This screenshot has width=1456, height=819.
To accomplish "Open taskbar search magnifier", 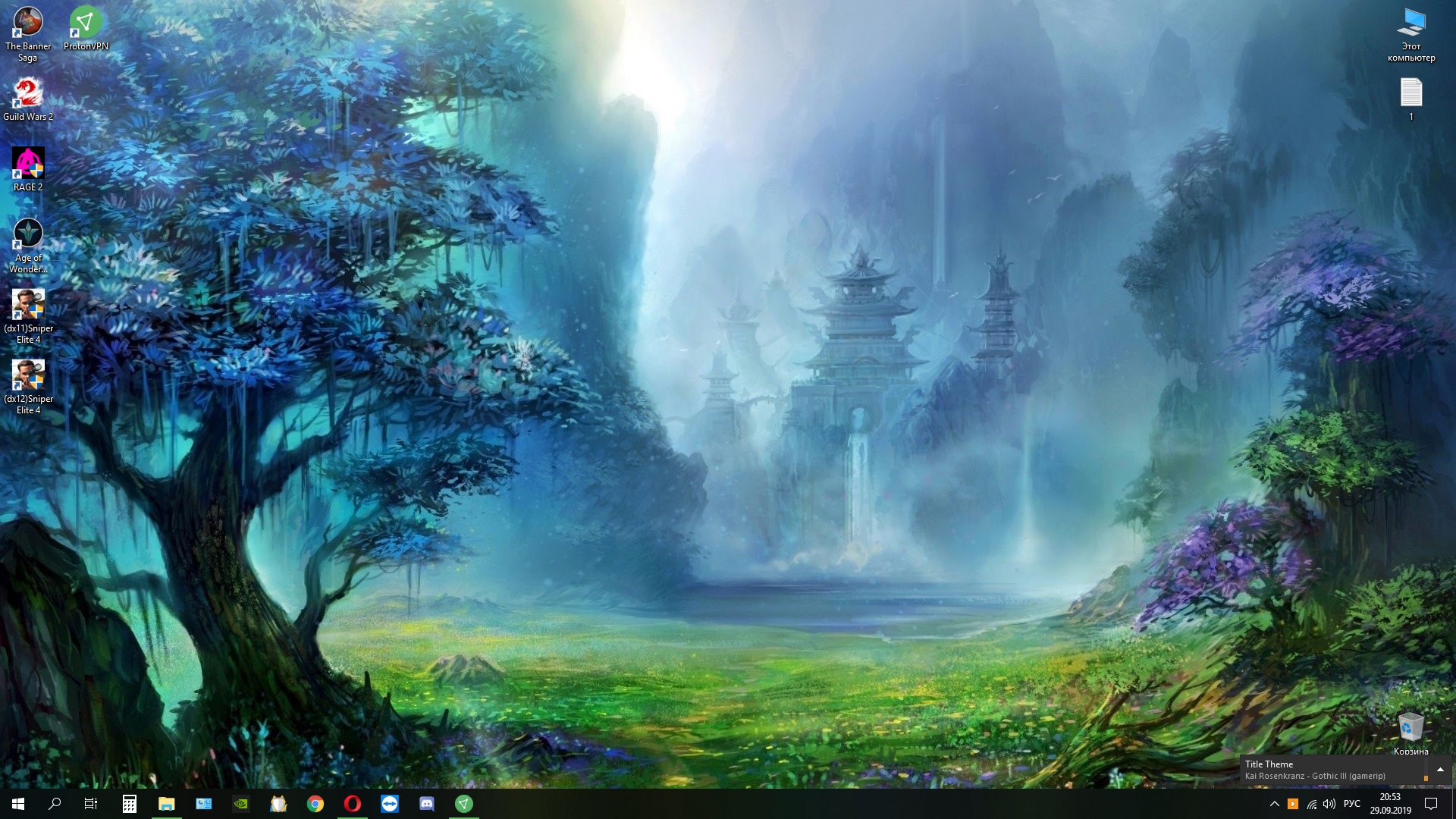I will (x=55, y=804).
